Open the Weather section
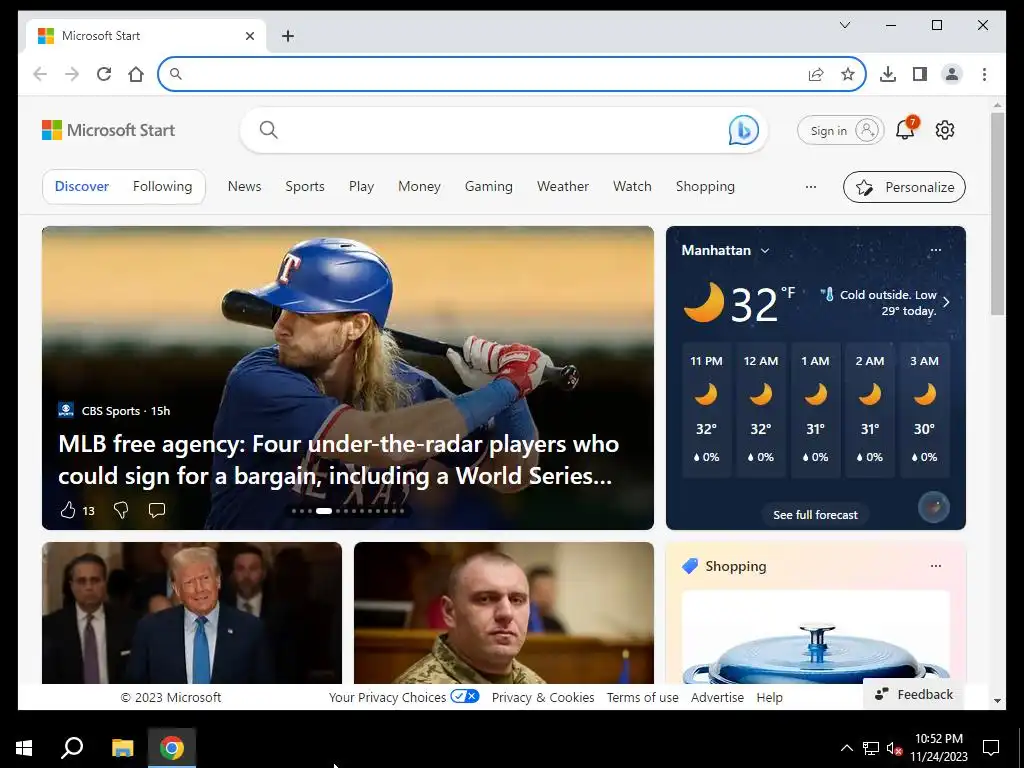The image size is (1024, 768). point(563,187)
